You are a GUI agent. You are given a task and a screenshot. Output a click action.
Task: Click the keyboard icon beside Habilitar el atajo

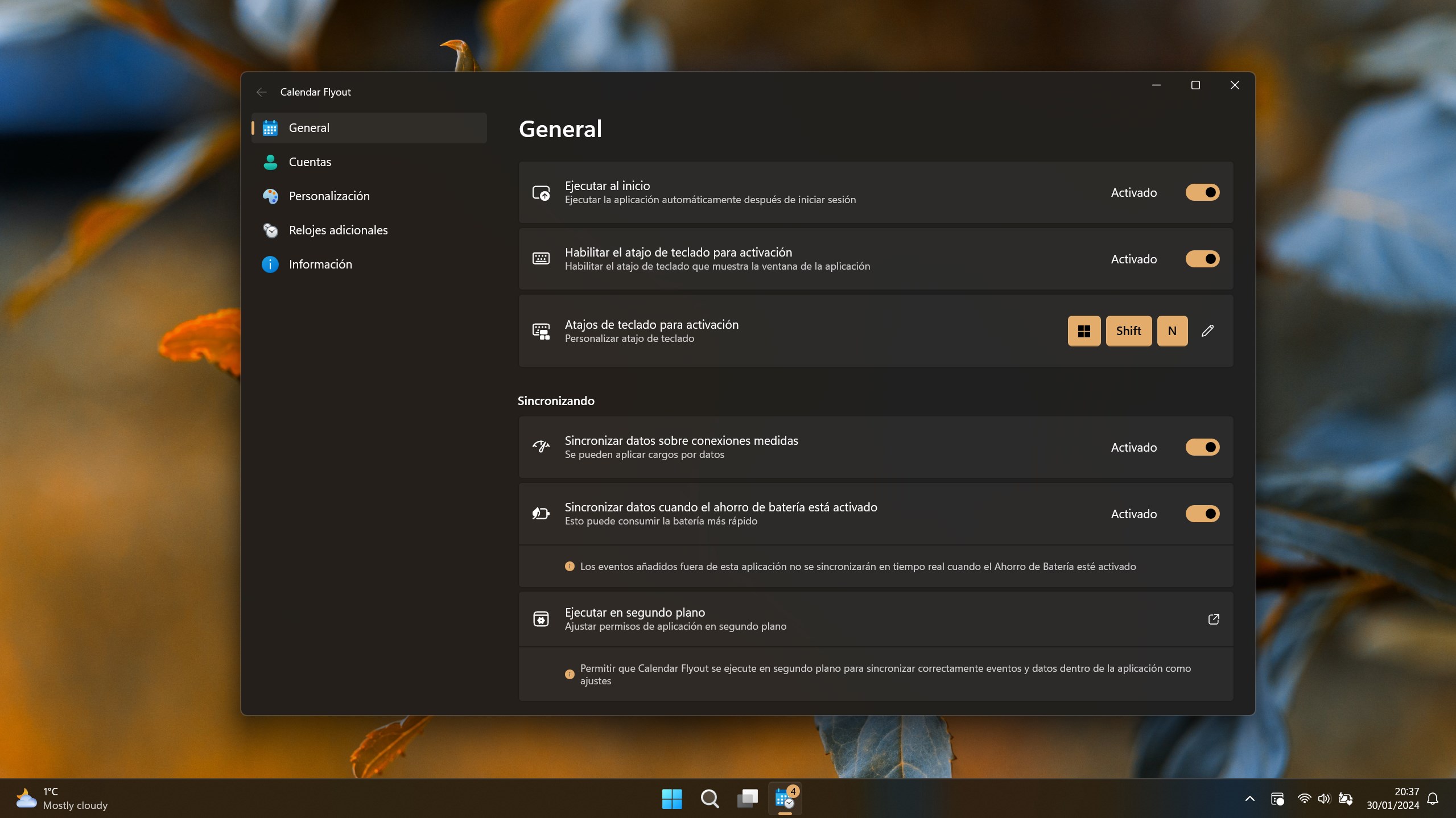tap(541, 259)
